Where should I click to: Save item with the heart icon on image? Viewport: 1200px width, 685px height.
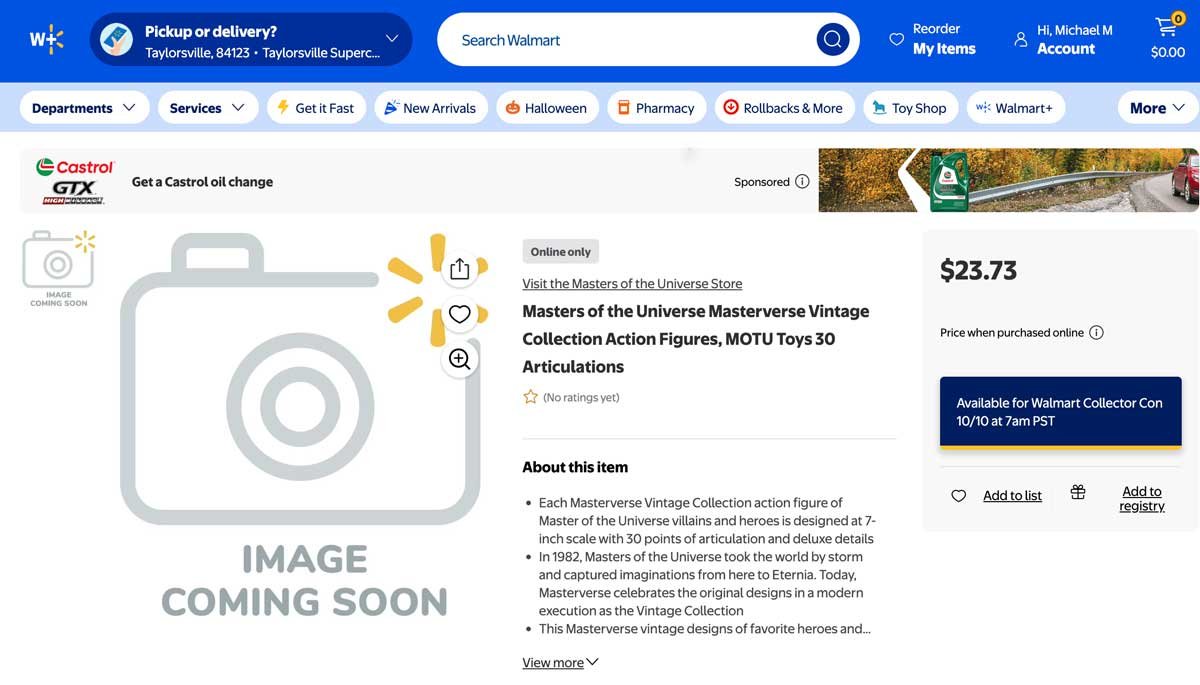point(459,313)
